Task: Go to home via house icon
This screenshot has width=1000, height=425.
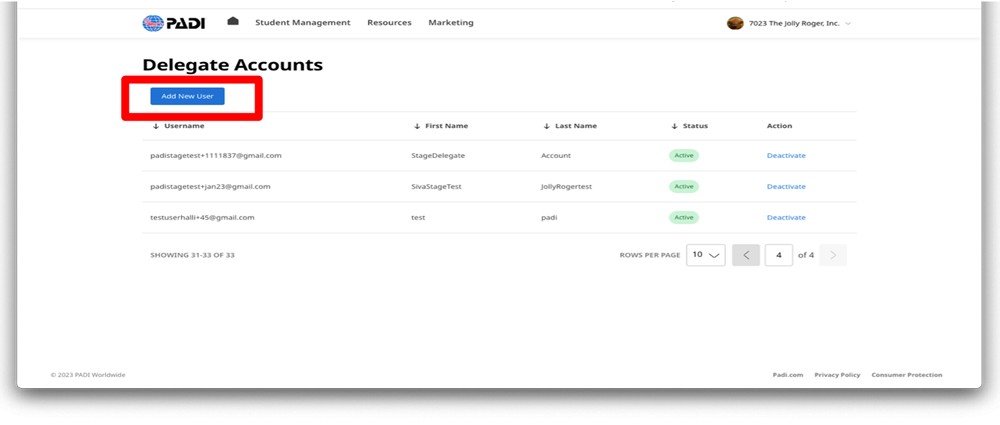Action: click(x=233, y=22)
